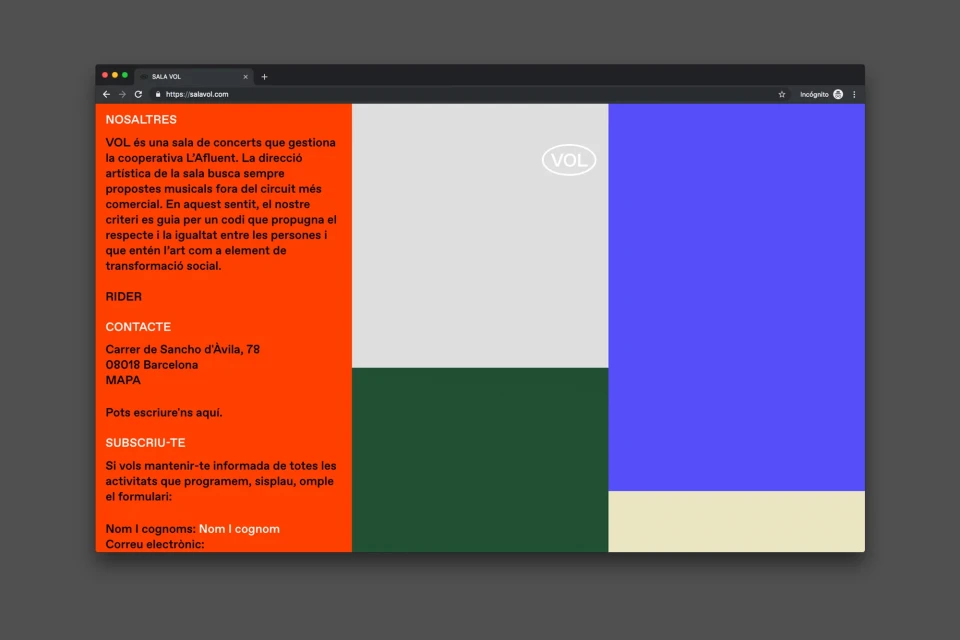960x640 pixels.
Task: Reload the salavol.com page
Action: (x=138, y=94)
